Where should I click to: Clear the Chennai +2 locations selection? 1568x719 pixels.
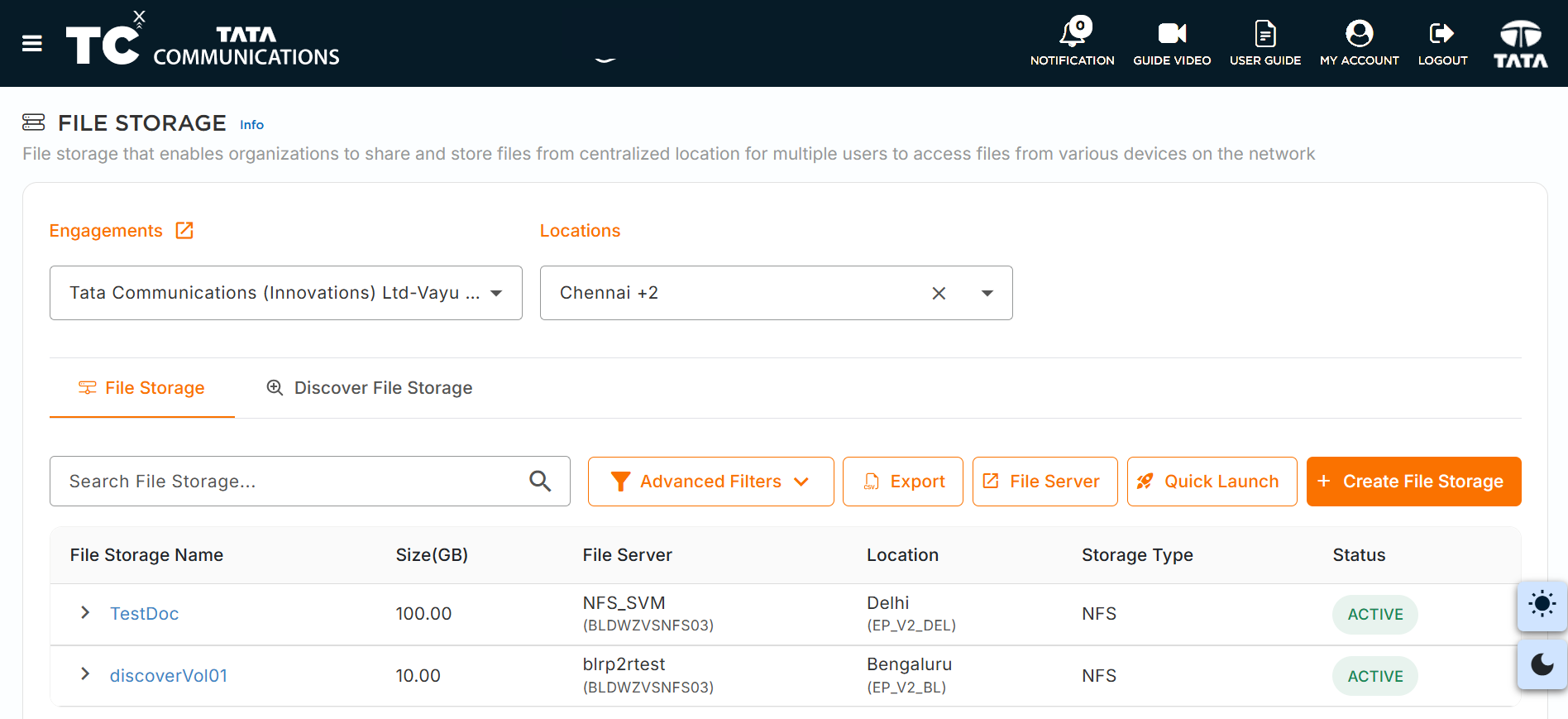(x=939, y=293)
